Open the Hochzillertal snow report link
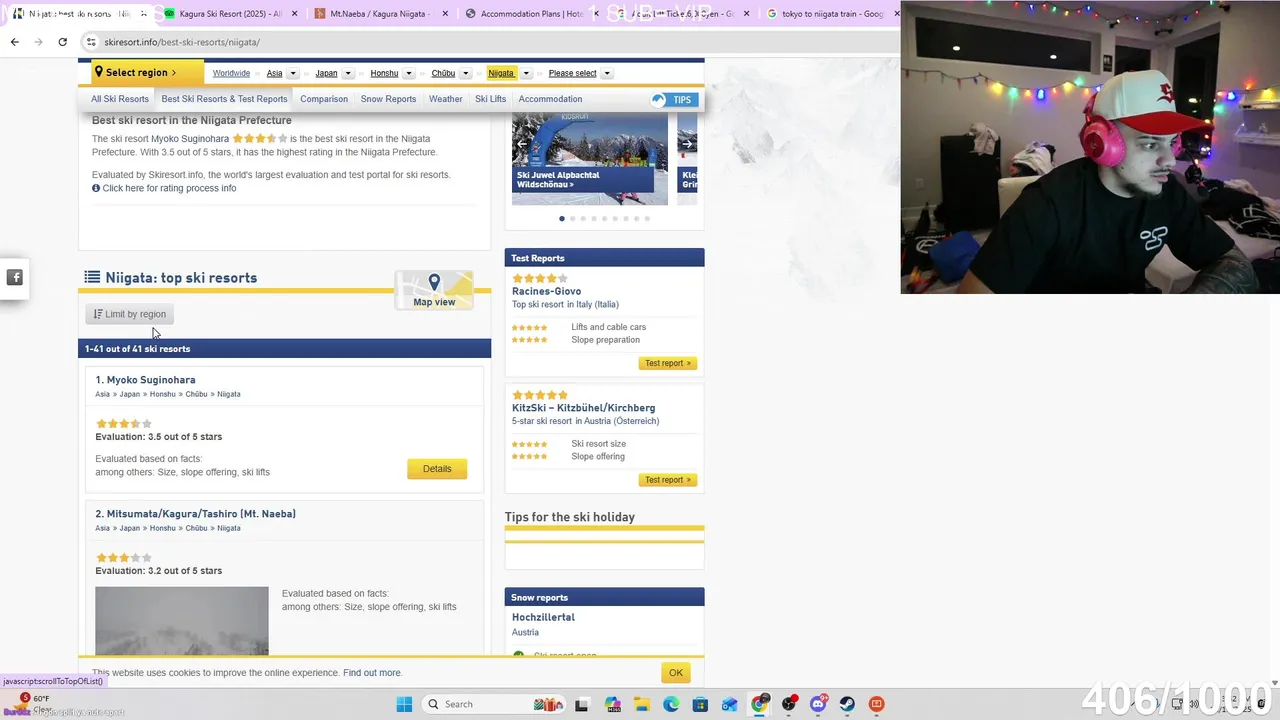 point(543,617)
